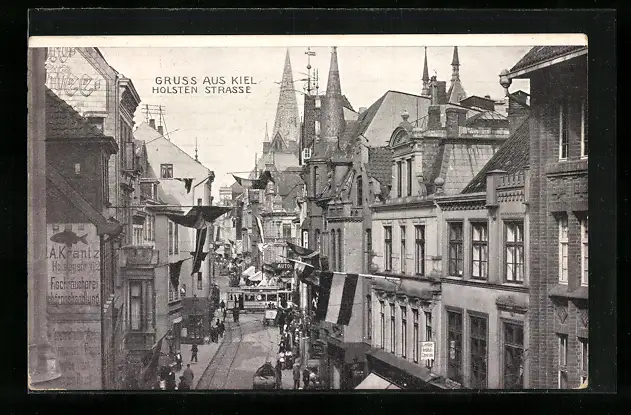Click the 'HOLSTEN STRASSE' caption line
Screen dimensions: 631x415
204,90
